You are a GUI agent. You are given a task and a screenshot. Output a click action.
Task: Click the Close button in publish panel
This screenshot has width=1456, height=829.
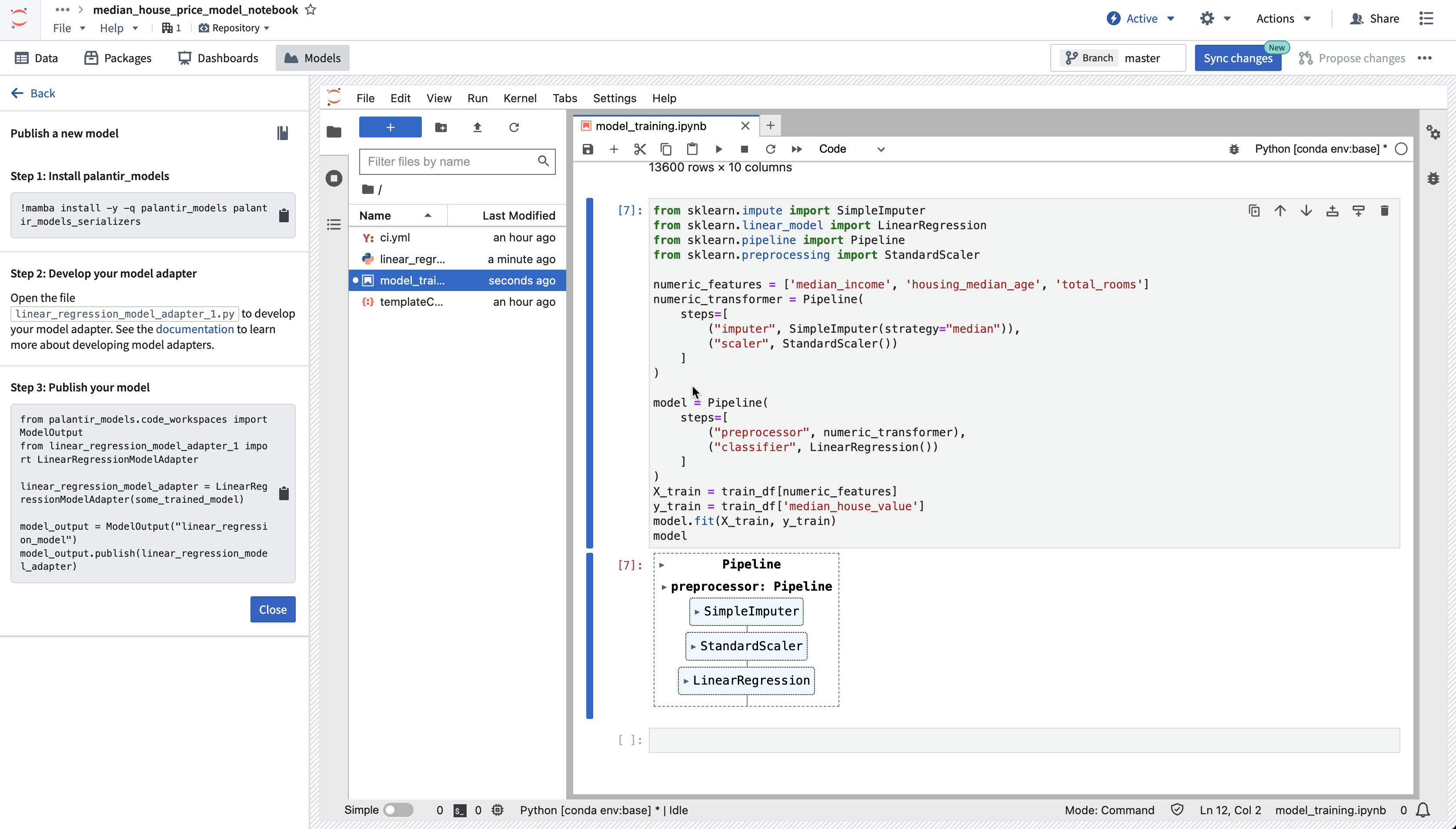[x=273, y=609]
